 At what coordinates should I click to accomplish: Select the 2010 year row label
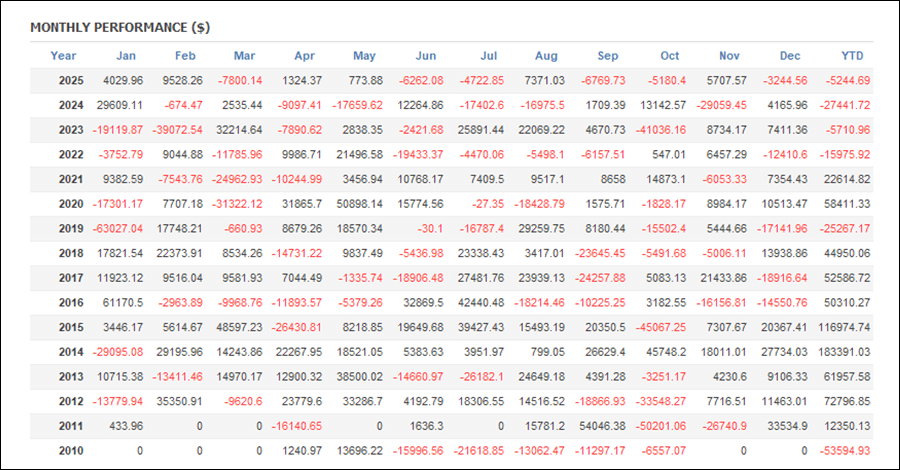click(63, 451)
